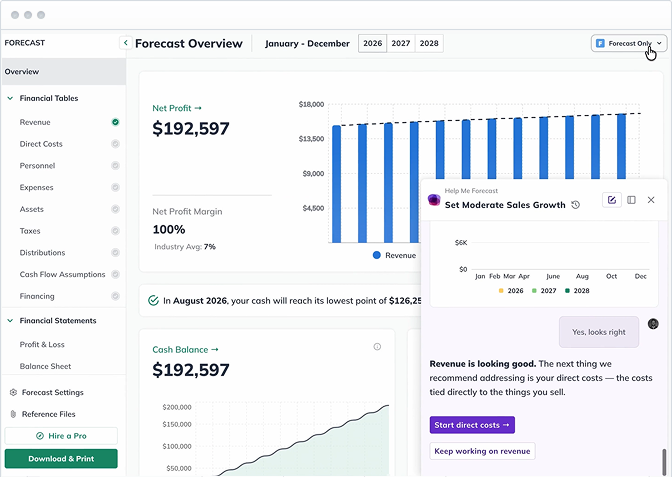Click the Direct Costs status check circle
672x483 pixels.
[x=115, y=144]
